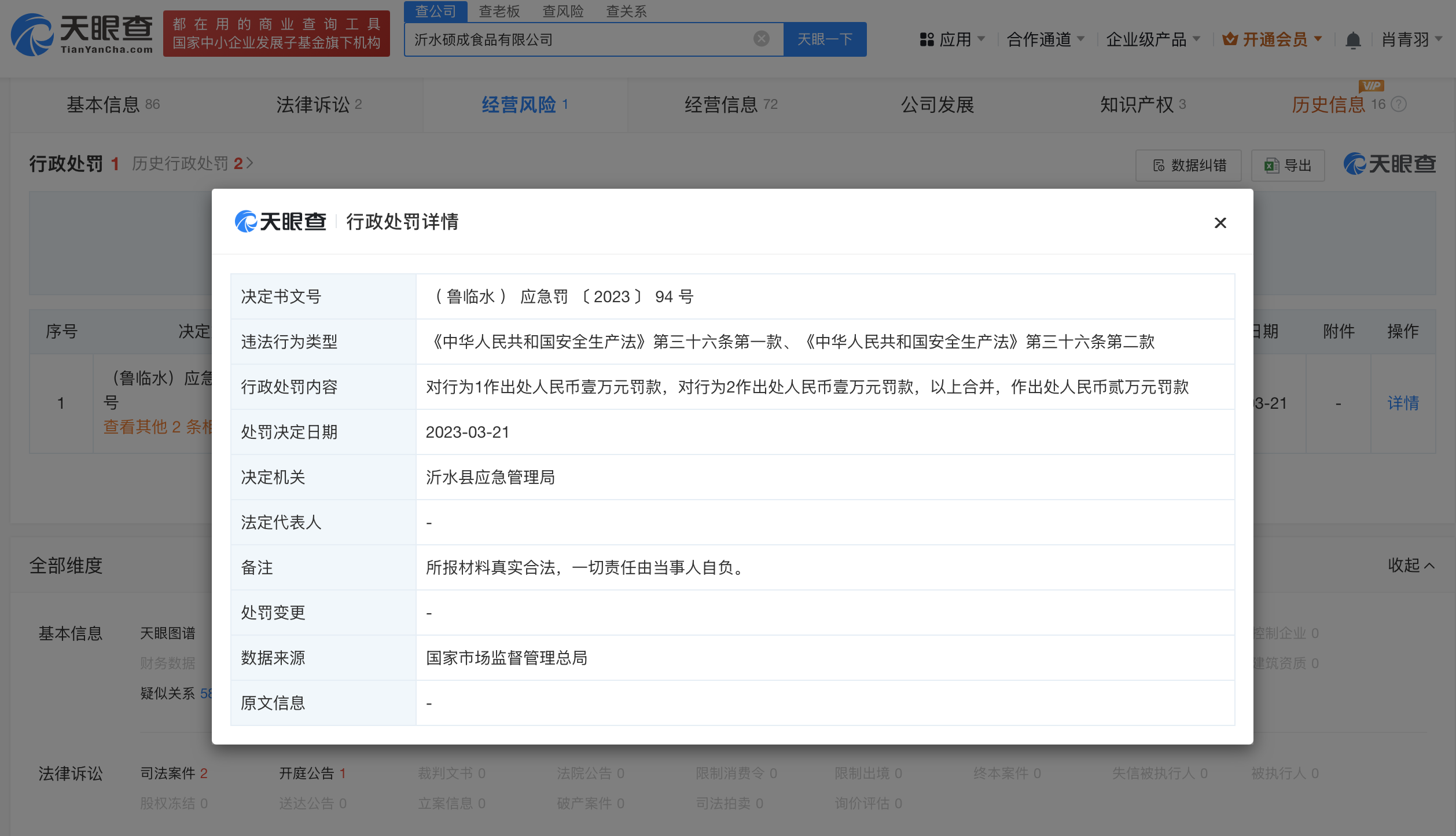Open the 基本信息 86 tab
Screen dimensions: 1456x836
[113, 105]
